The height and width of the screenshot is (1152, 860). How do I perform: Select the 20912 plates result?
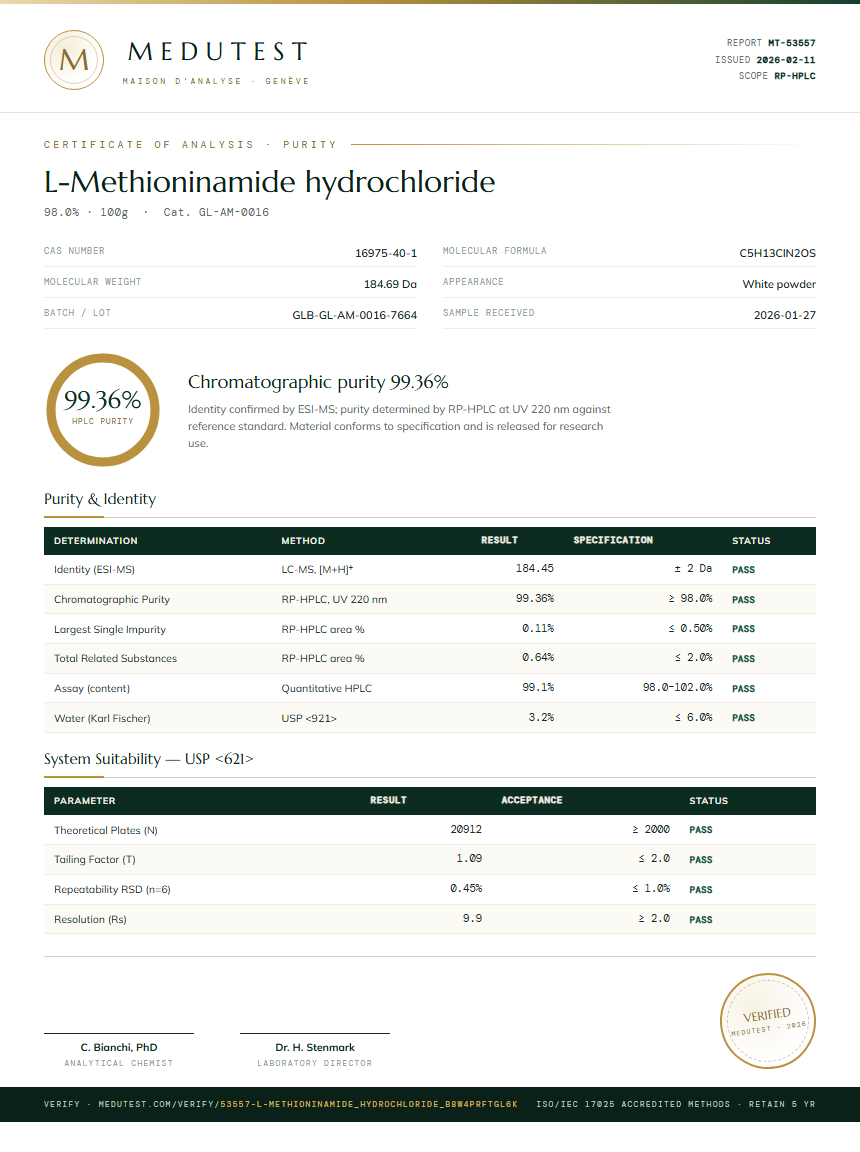click(466, 829)
